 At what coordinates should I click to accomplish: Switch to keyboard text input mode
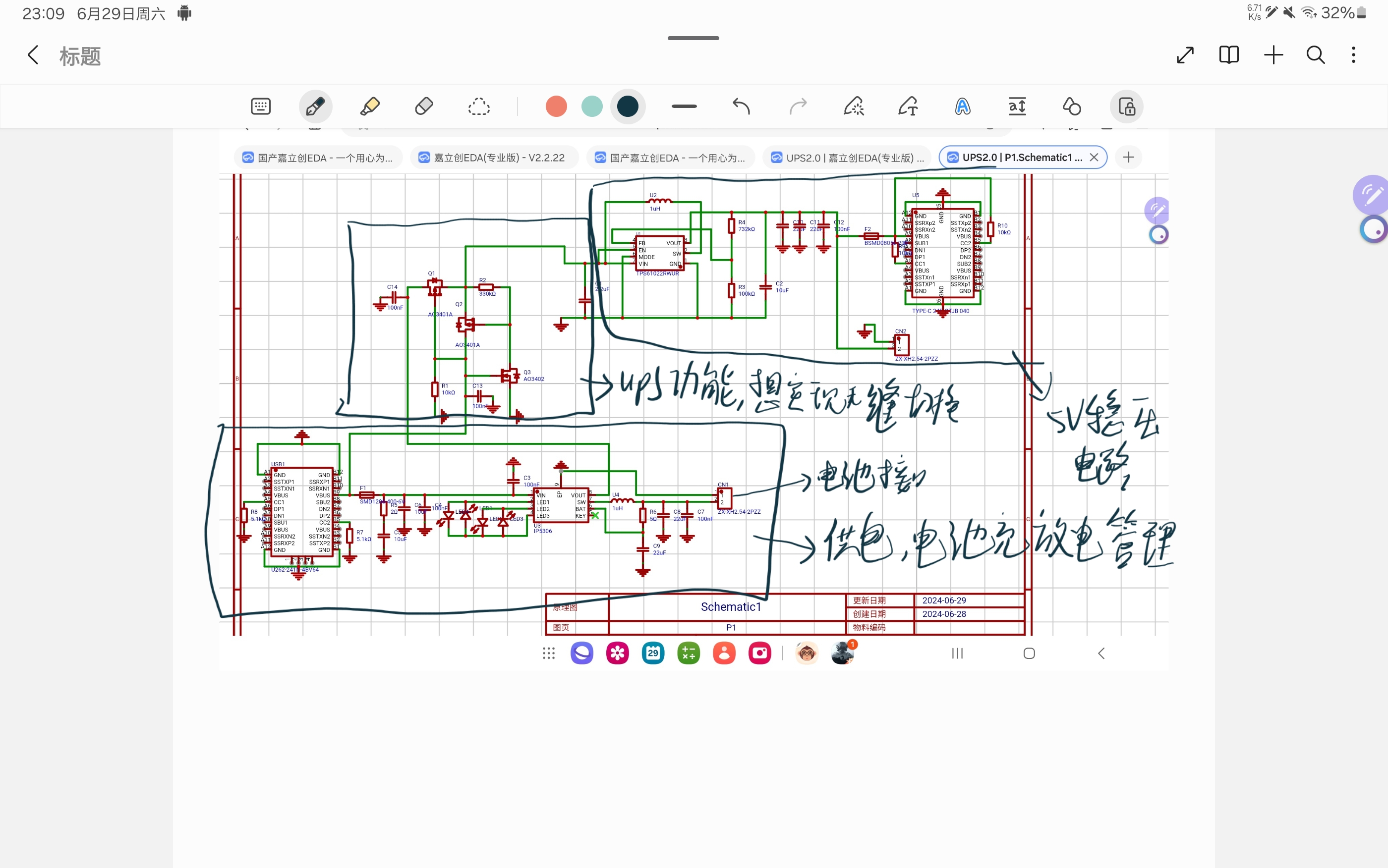[x=261, y=106]
